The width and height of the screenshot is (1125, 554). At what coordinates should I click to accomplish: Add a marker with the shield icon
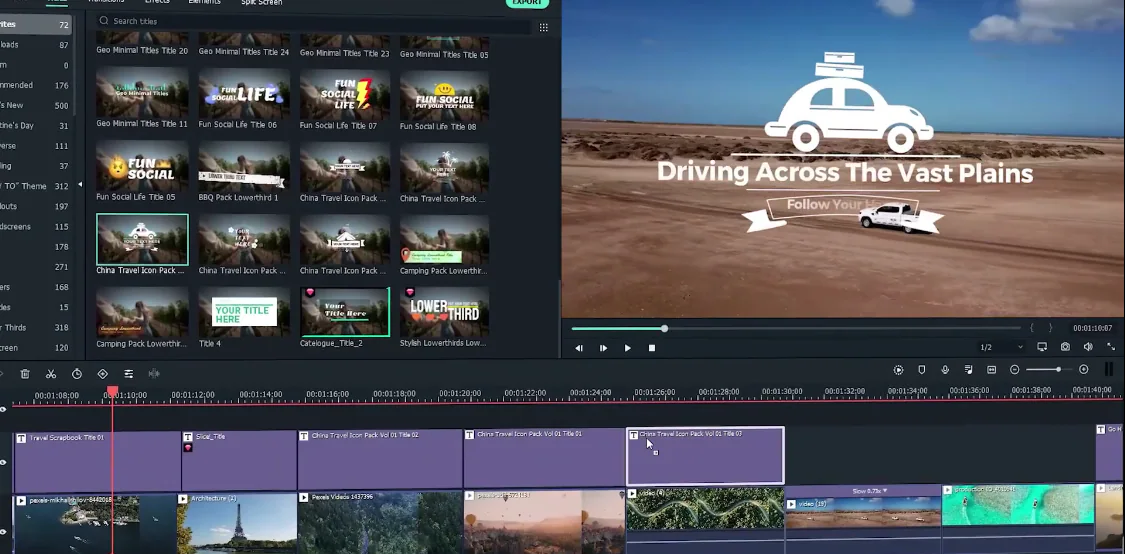coord(922,370)
